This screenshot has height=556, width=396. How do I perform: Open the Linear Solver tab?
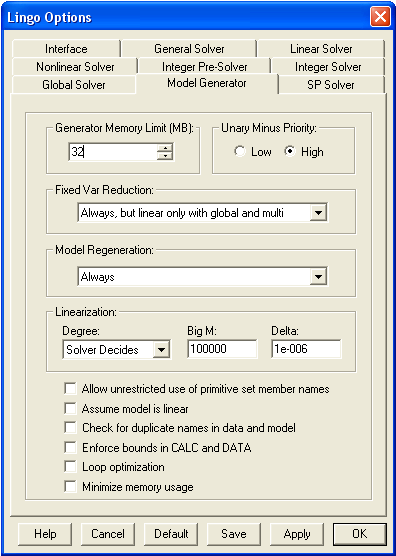(x=321, y=49)
